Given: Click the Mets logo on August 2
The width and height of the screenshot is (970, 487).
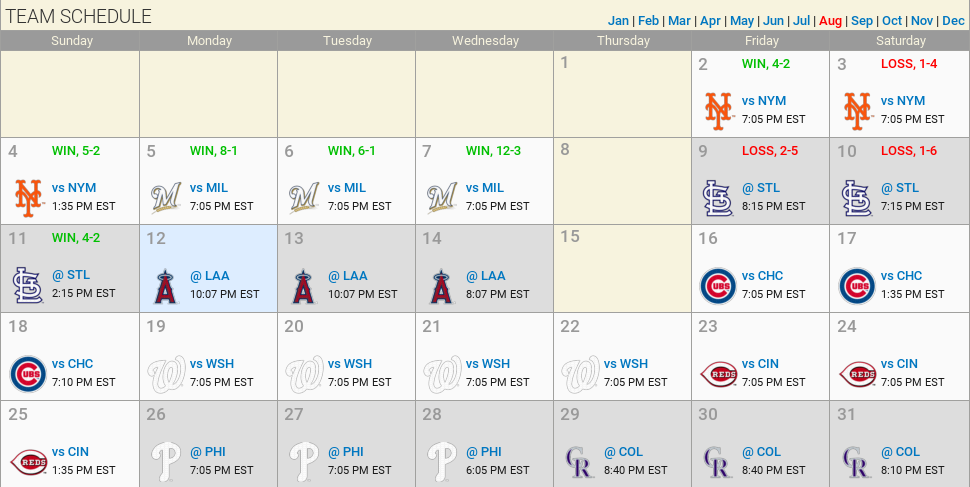Looking at the screenshot, I should click(x=717, y=110).
